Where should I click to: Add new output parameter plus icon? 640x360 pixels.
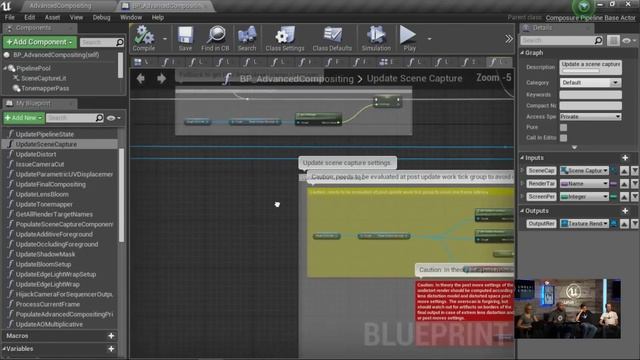coord(625,211)
